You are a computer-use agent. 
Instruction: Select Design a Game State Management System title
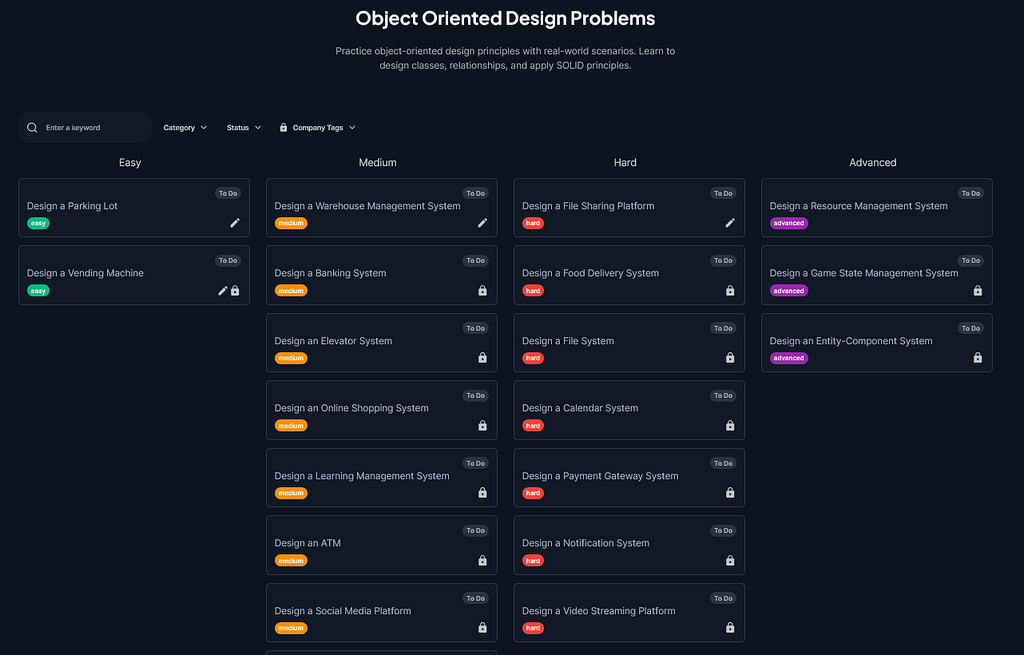tap(864, 273)
